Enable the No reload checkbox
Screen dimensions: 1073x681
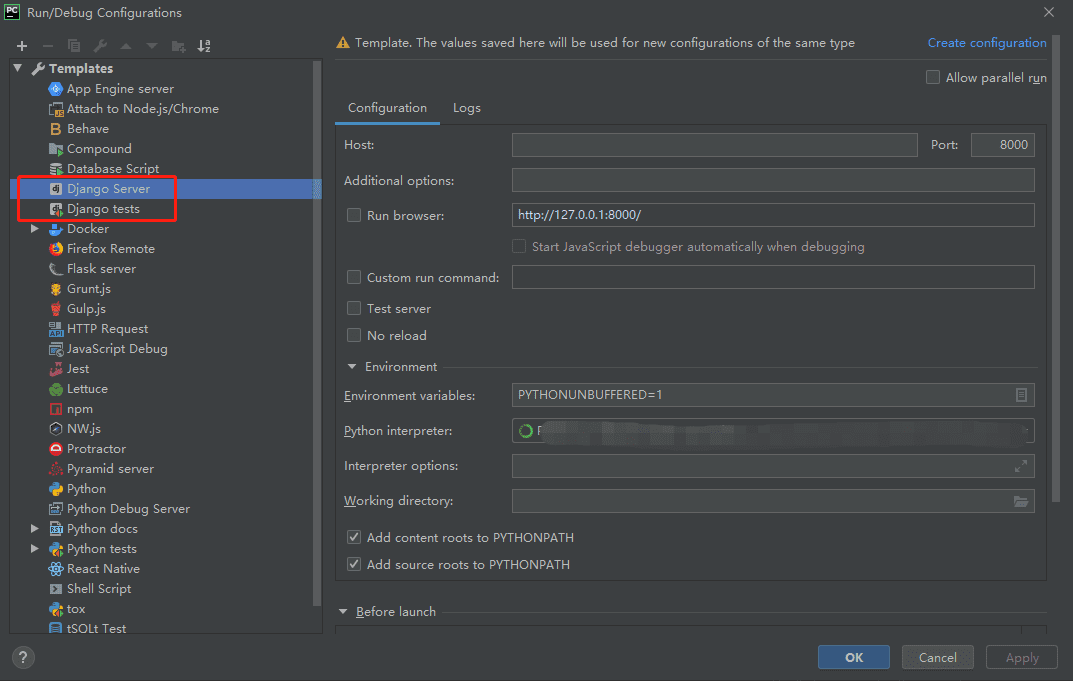coord(354,336)
